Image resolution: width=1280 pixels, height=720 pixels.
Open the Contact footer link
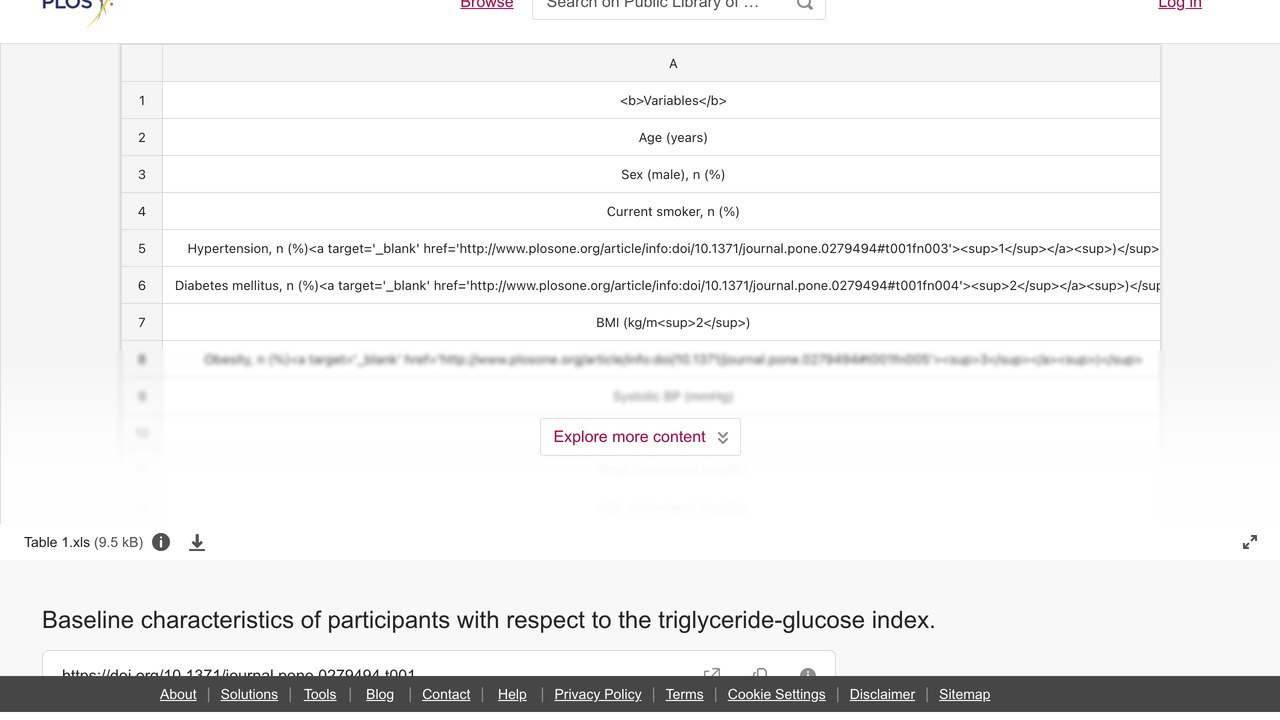click(446, 694)
